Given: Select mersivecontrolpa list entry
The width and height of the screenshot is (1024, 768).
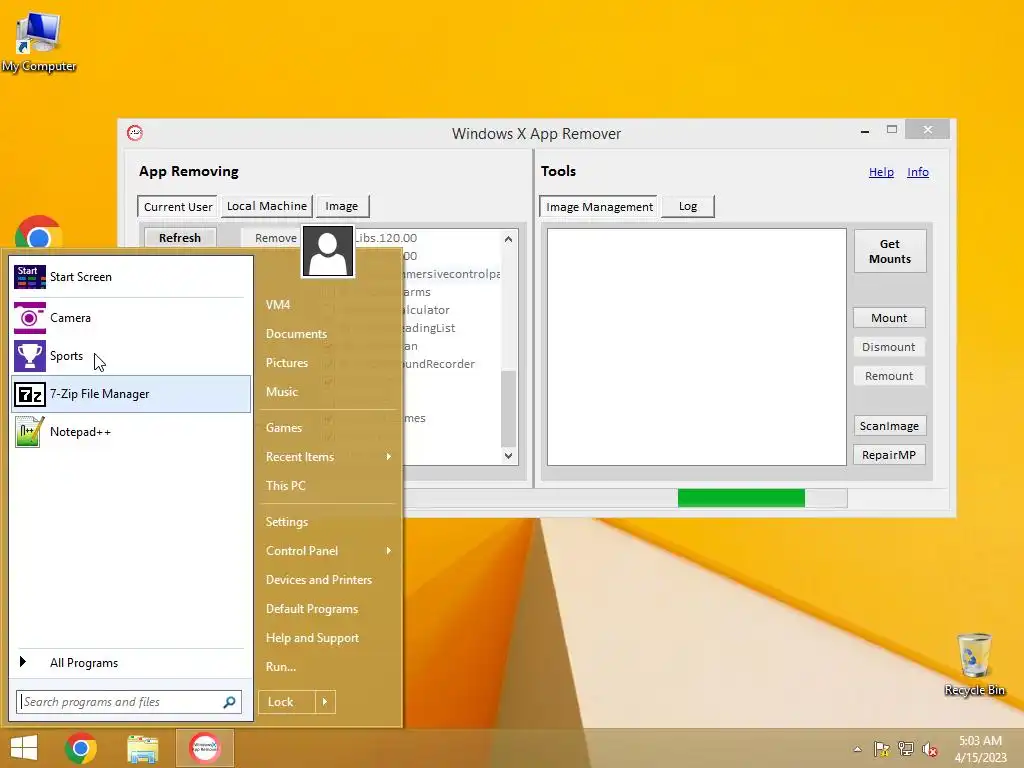Looking at the screenshot, I should 452,274.
